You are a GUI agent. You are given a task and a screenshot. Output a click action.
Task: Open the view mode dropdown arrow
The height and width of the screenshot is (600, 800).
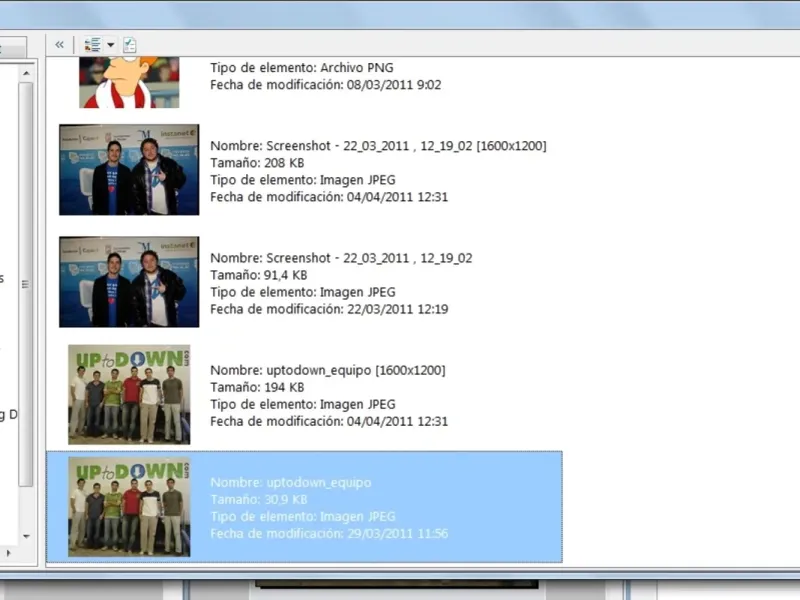pos(110,45)
